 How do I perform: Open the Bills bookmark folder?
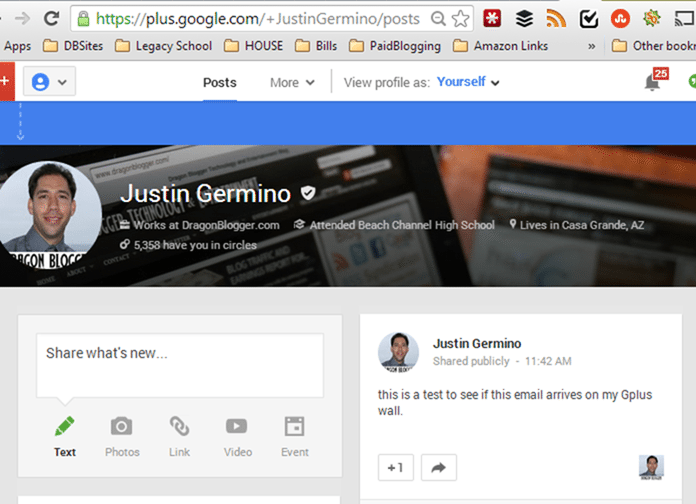316,46
